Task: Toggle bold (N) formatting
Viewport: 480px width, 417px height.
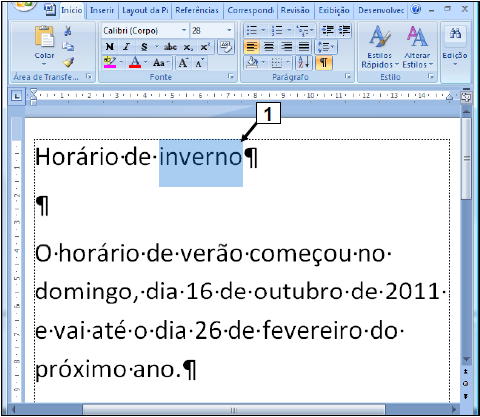Action: pyautogui.click(x=110, y=47)
